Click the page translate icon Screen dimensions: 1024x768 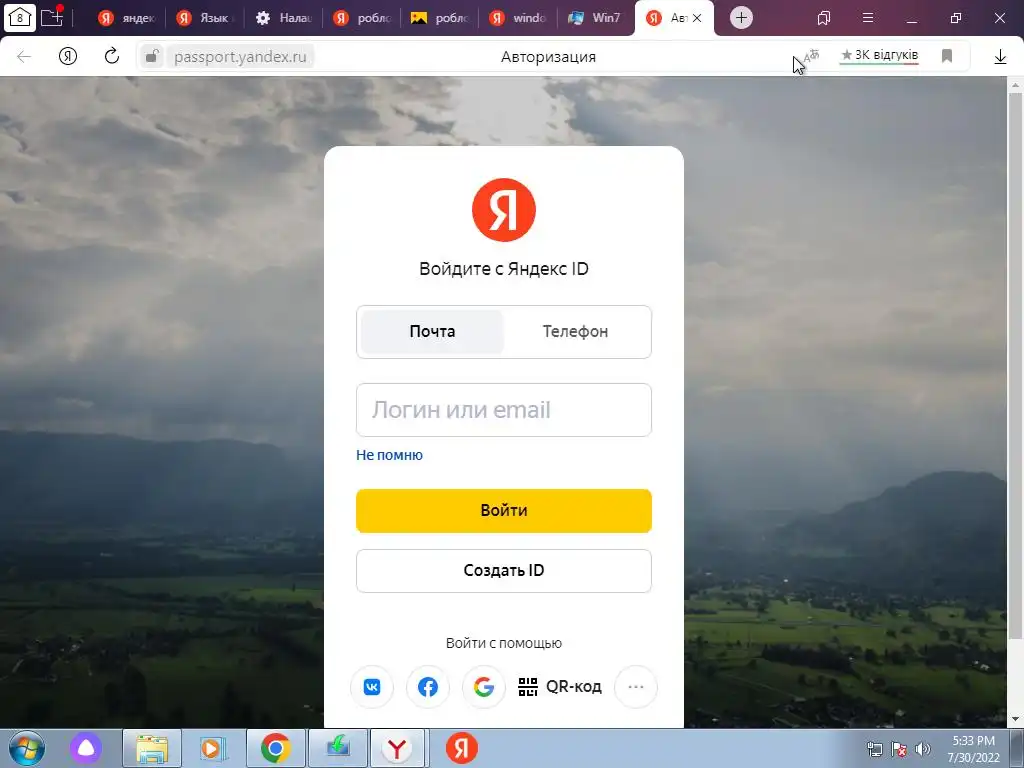pyautogui.click(x=812, y=56)
